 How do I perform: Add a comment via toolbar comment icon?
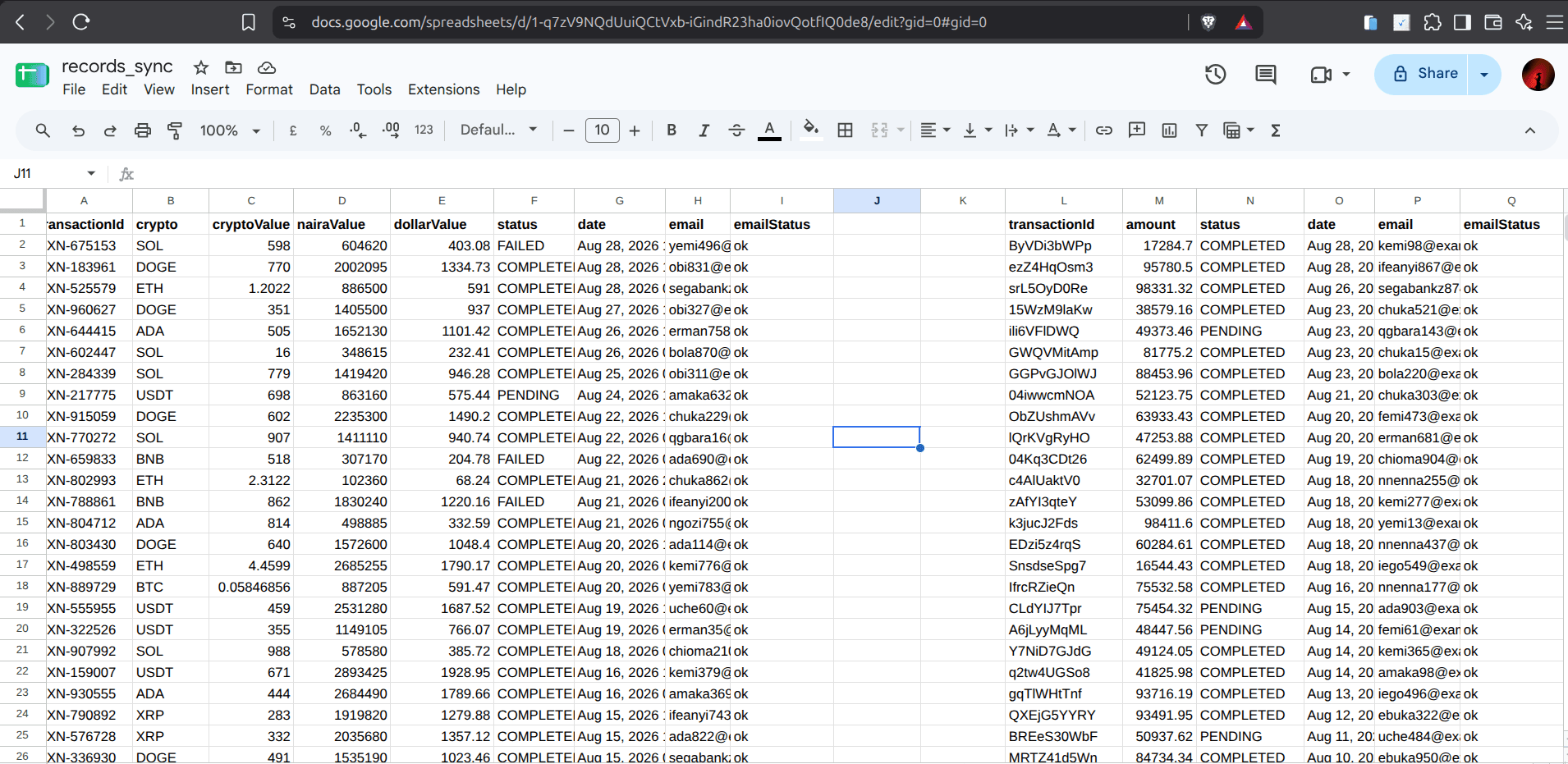pyautogui.click(x=1137, y=130)
